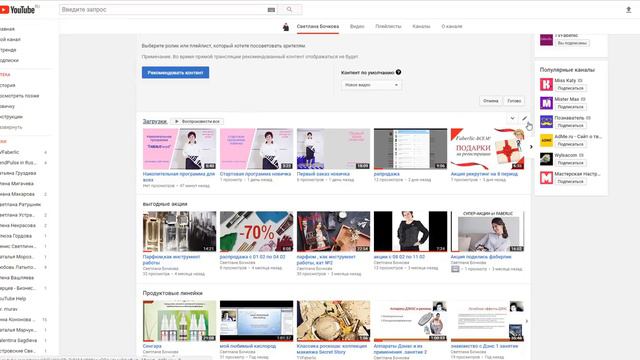Image resolution: width=640 pixels, height=360 pixels.
Task: Click the help question mark near Контент по умолчанию
Action: [x=398, y=72]
